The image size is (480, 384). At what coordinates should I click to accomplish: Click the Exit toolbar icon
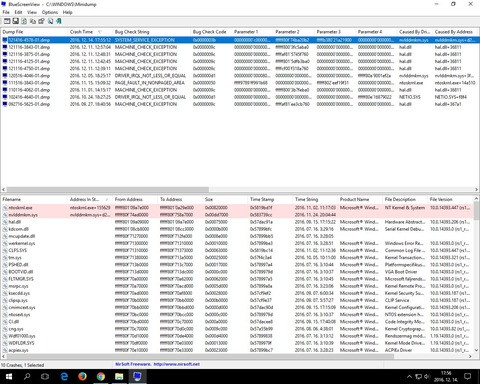tap(59, 21)
